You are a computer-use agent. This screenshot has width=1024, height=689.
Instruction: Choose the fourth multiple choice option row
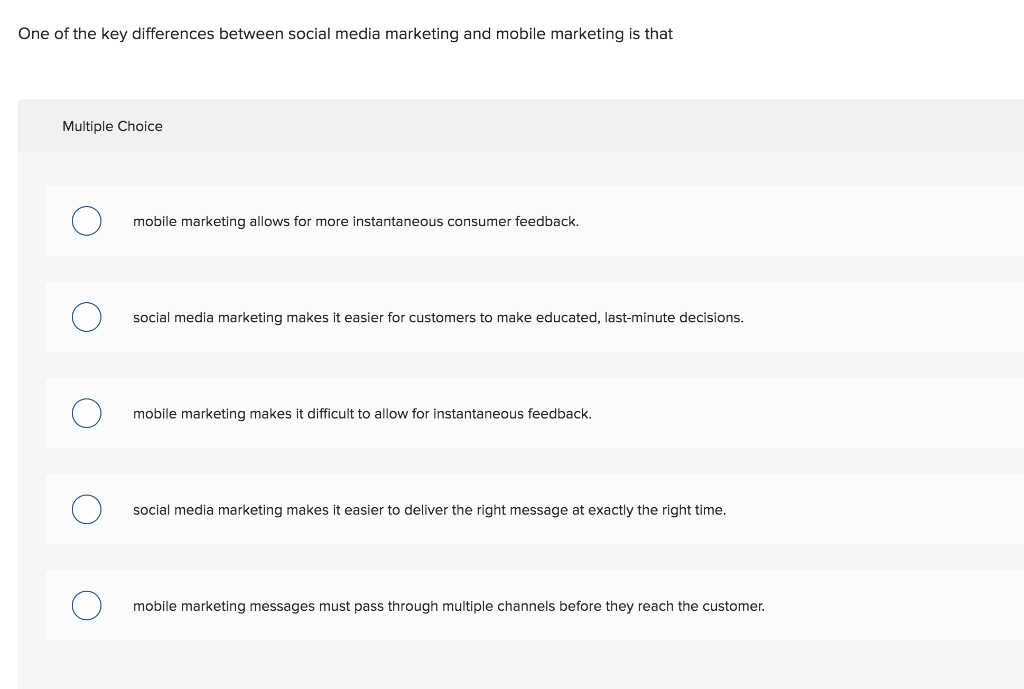(500, 508)
